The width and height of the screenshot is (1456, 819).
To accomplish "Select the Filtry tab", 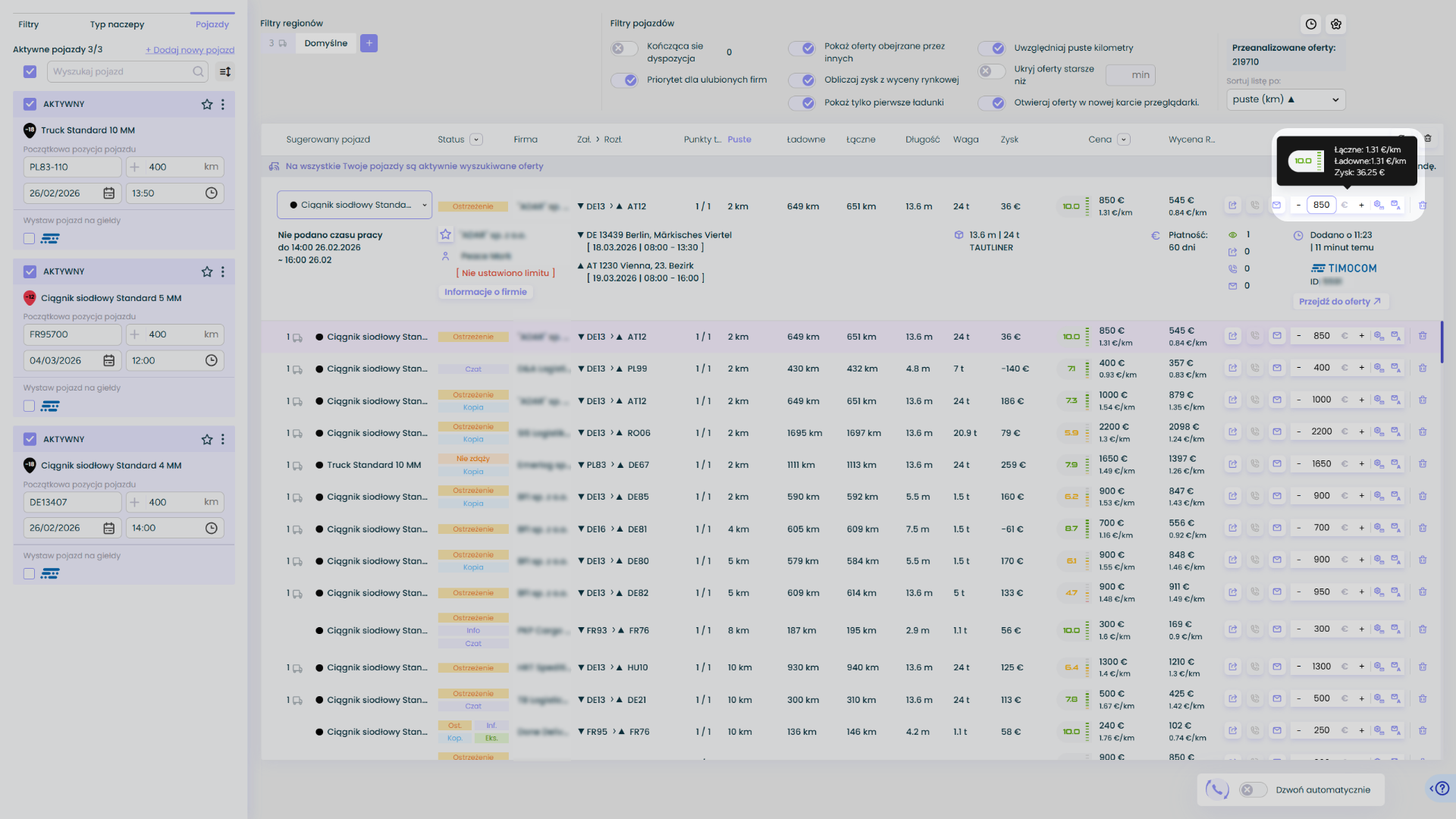I will click(29, 24).
